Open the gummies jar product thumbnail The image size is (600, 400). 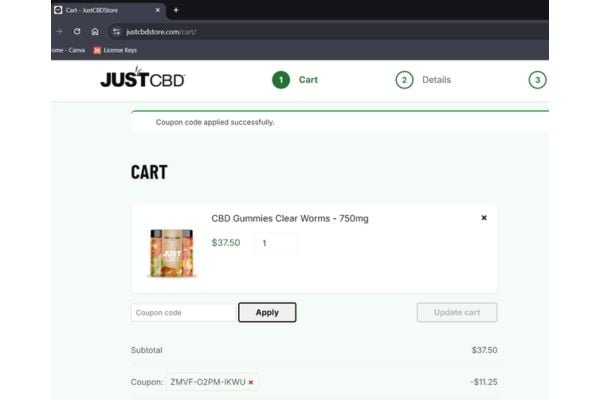[172, 253]
